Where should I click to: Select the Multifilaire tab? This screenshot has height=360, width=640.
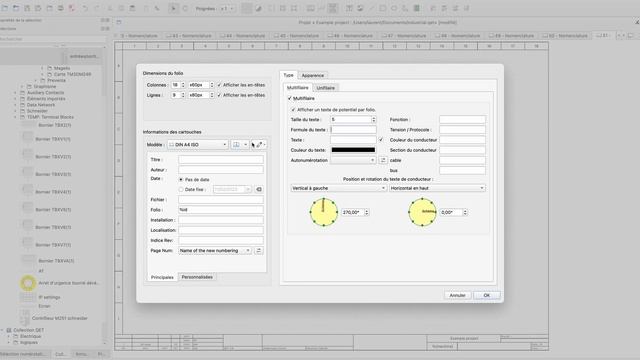point(298,88)
